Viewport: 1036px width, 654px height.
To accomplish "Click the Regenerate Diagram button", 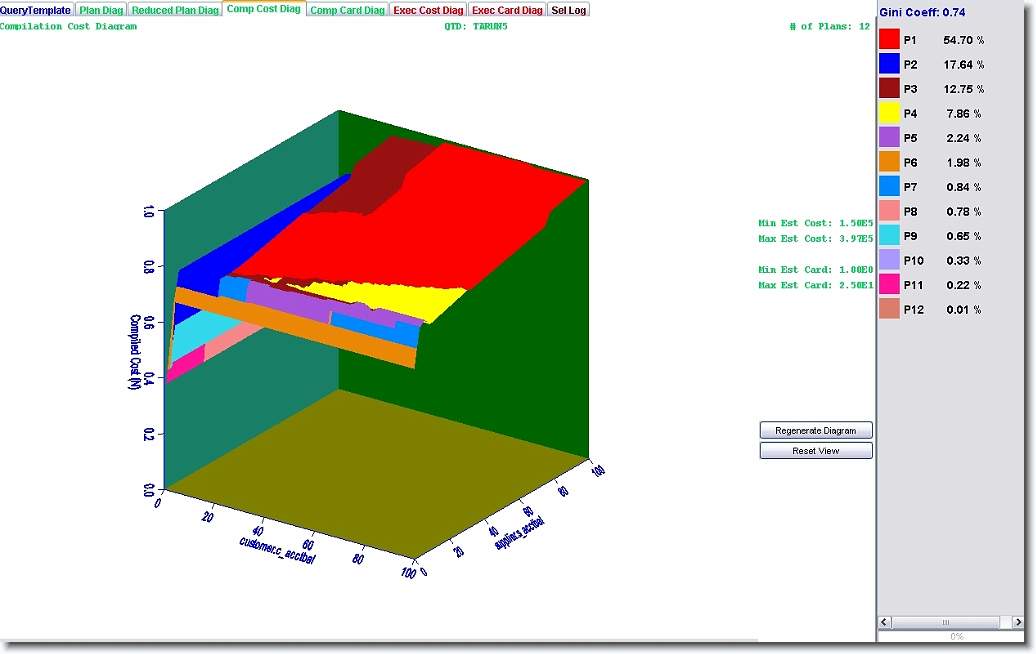I will pos(816,430).
